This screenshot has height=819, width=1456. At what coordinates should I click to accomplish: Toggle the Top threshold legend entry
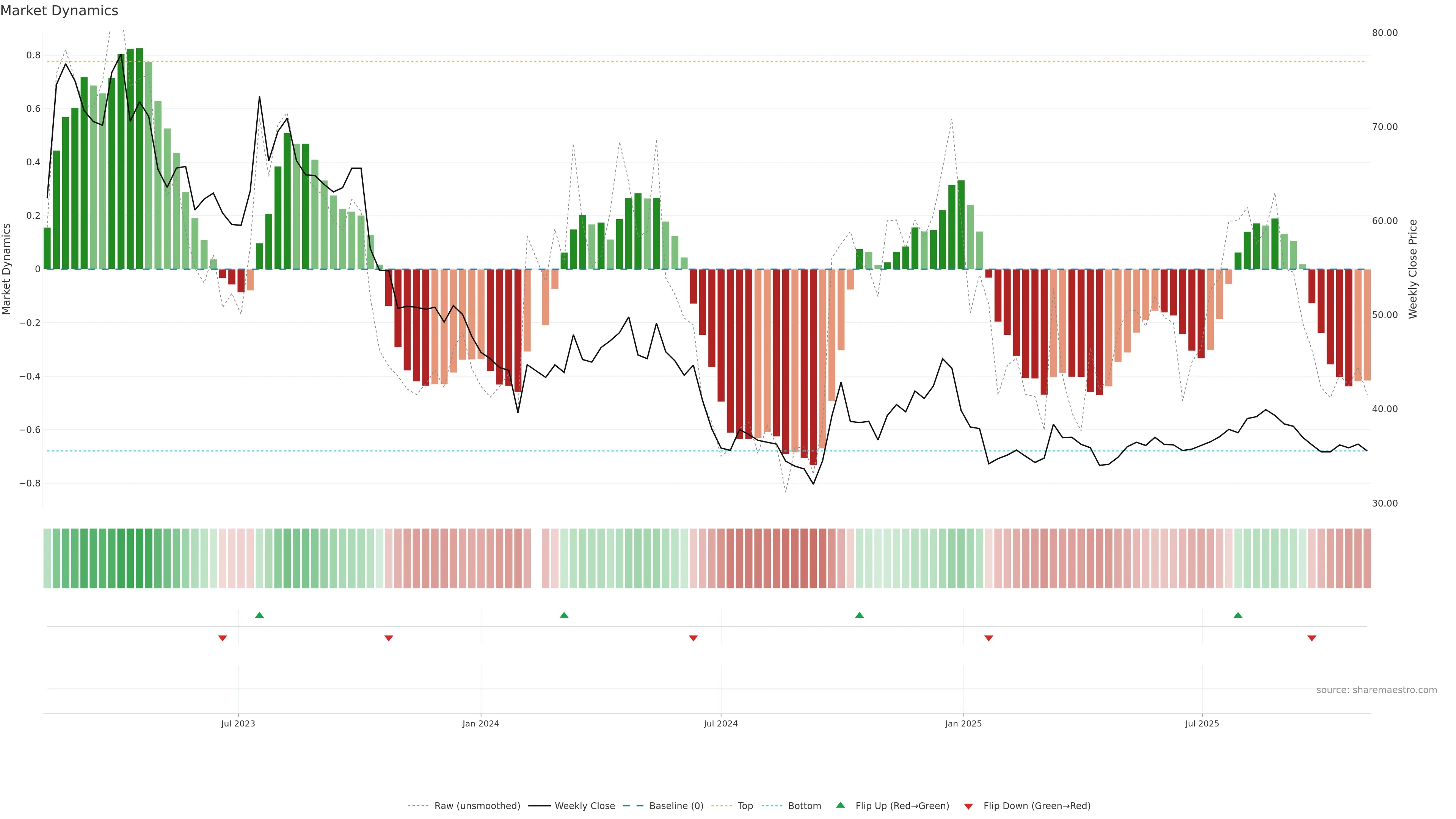(x=745, y=806)
